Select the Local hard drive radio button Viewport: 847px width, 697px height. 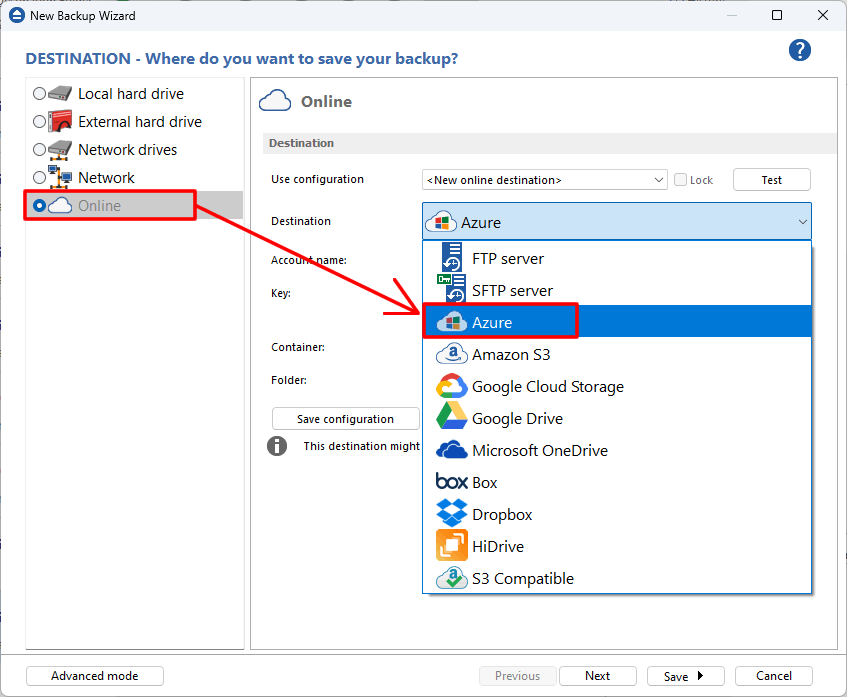click(40, 94)
